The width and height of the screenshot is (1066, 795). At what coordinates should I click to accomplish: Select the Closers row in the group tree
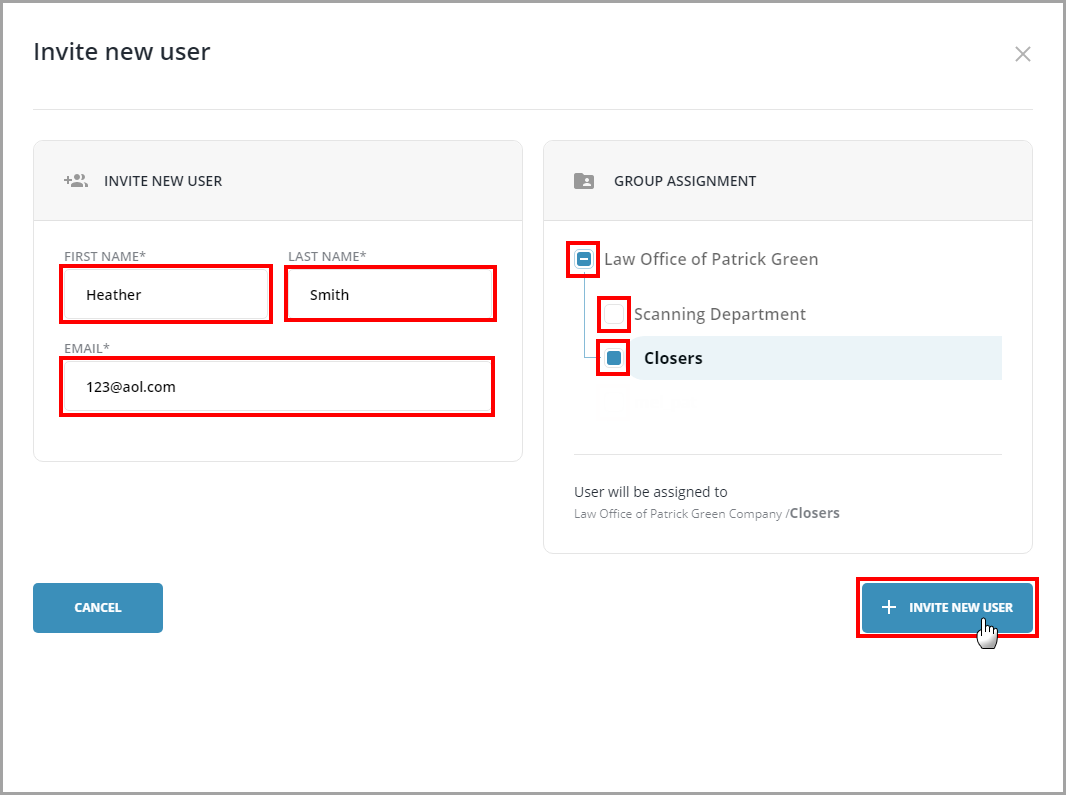click(x=673, y=357)
